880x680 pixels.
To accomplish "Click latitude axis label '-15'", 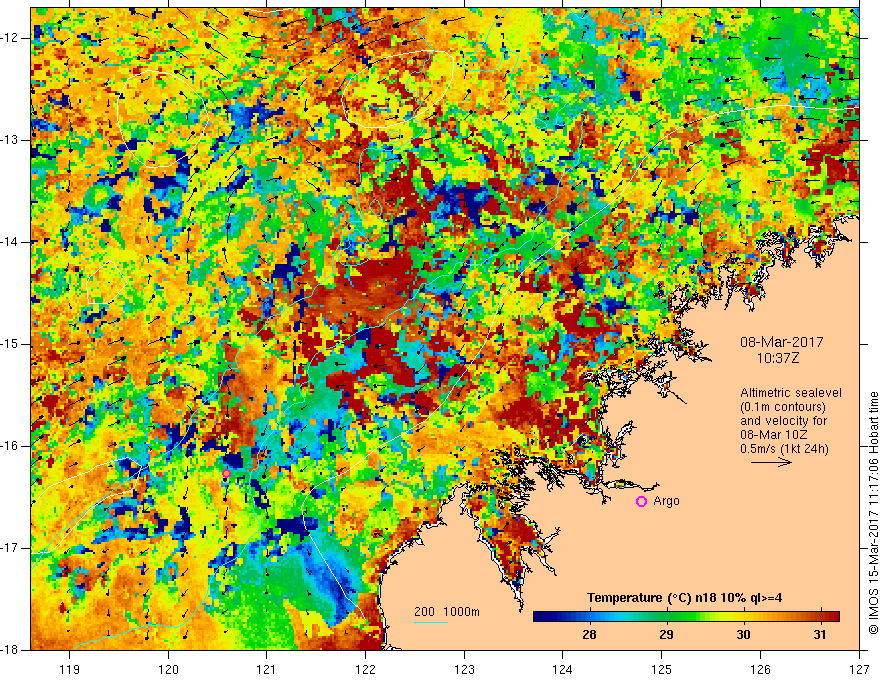I will click(x=11, y=344).
